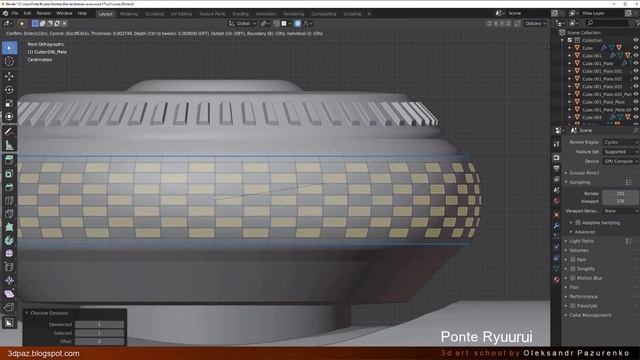Adjust the Deselected value in Checker Deselect

tap(99, 324)
